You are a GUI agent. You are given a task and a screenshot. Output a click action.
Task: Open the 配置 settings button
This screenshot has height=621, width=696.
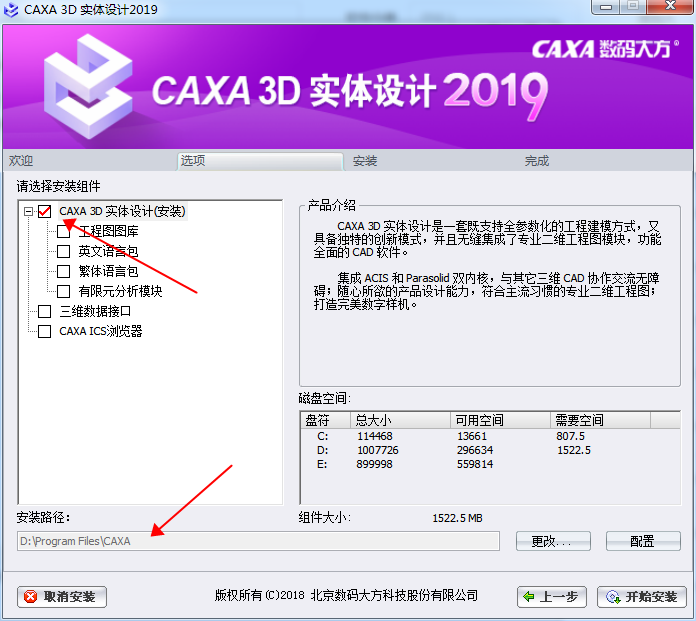[x=643, y=541]
